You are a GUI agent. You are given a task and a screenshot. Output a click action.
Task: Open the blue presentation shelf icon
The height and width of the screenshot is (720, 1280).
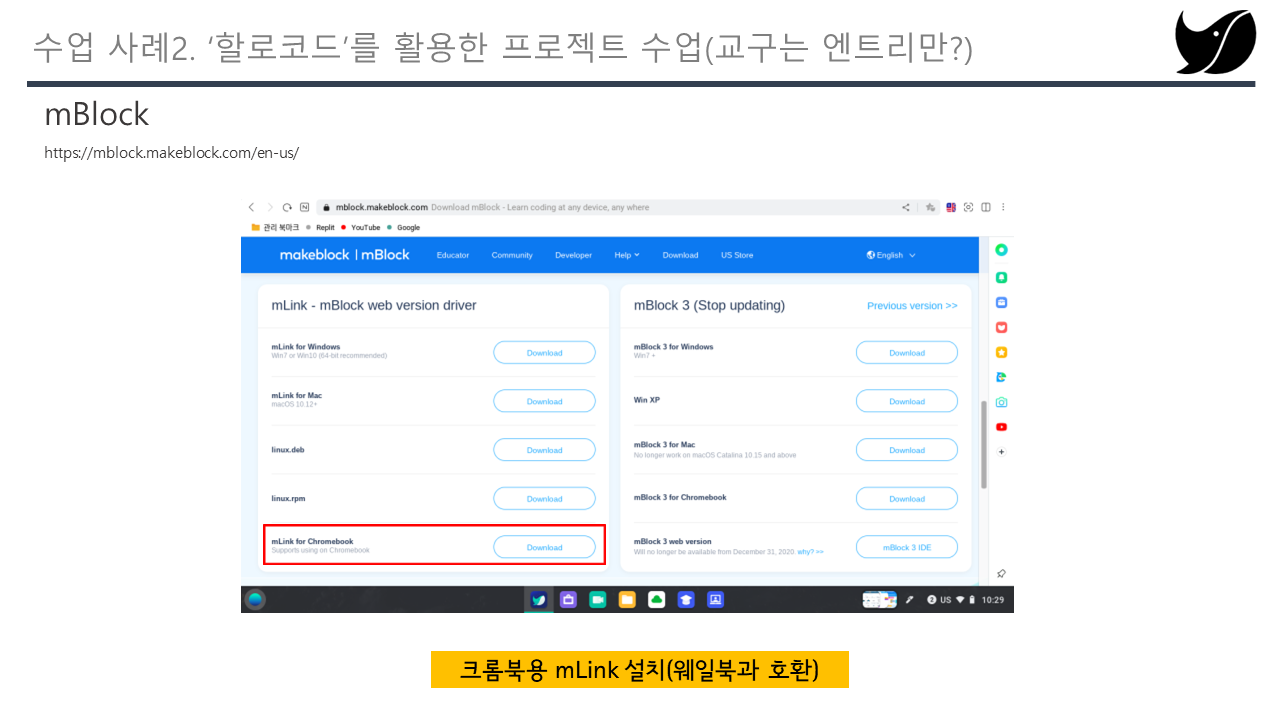[715, 600]
